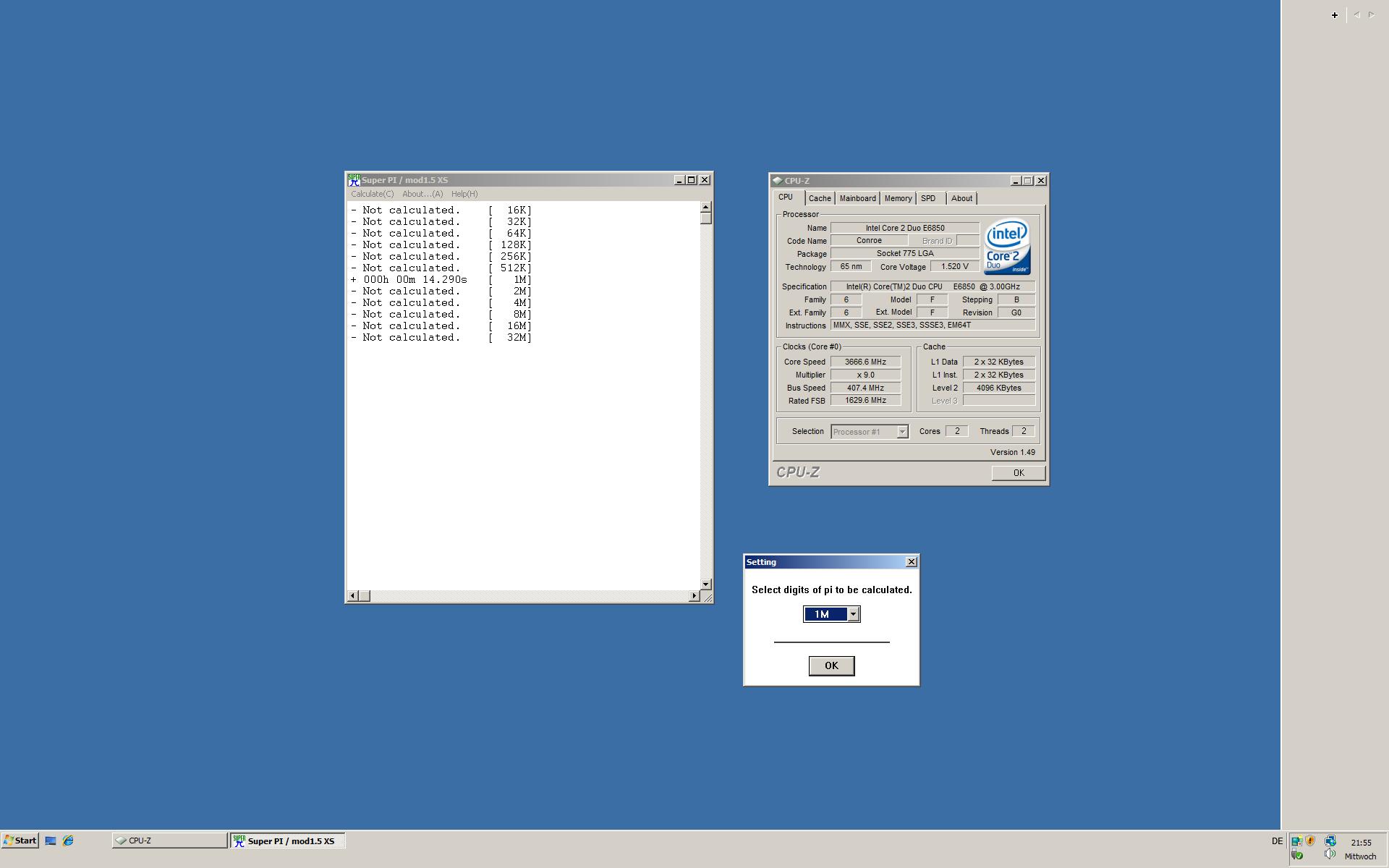The width and height of the screenshot is (1389, 868).
Task: Click the CPU-Z title bar icon
Action: (777, 181)
